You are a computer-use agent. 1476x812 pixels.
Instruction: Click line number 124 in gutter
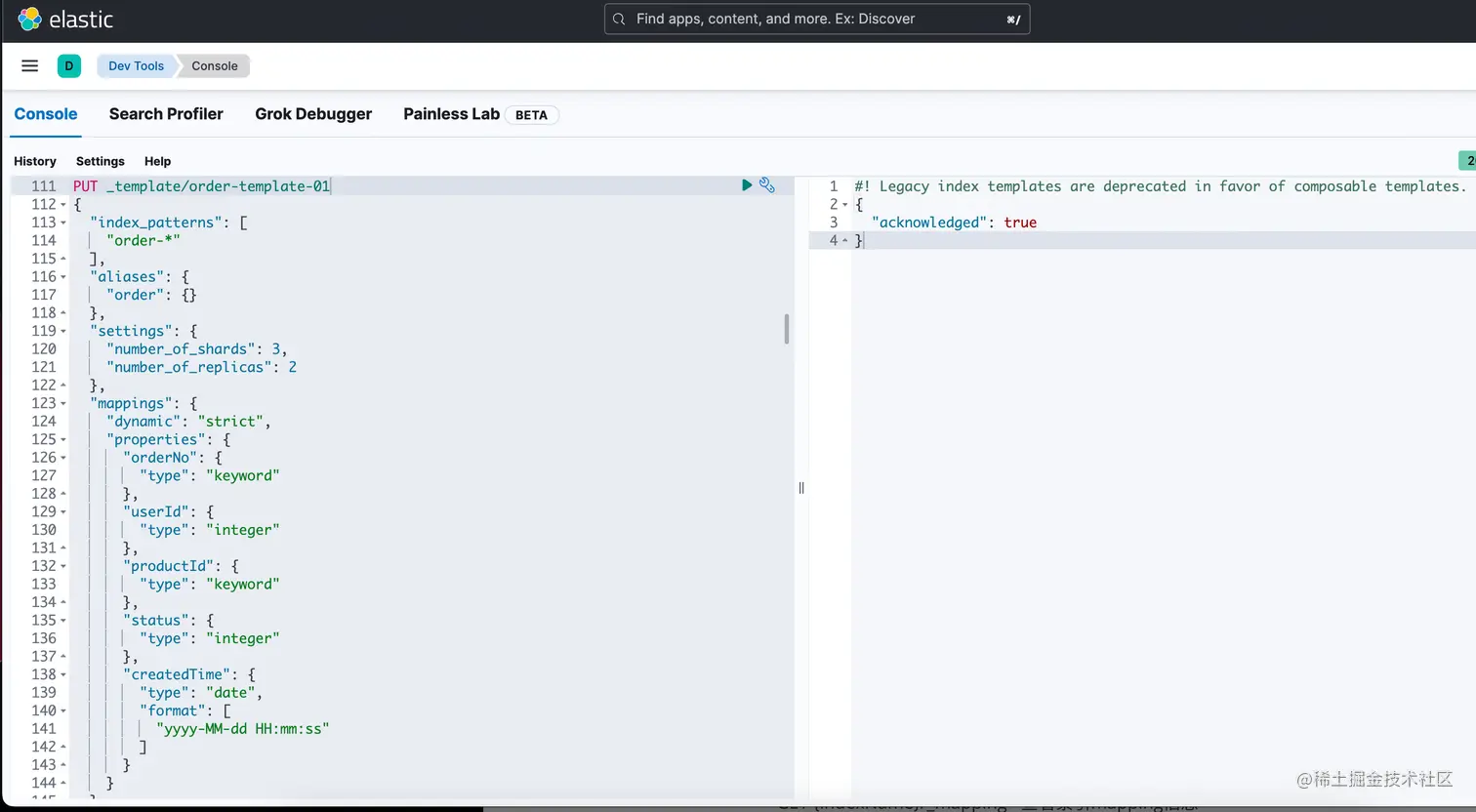tap(44, 422)
